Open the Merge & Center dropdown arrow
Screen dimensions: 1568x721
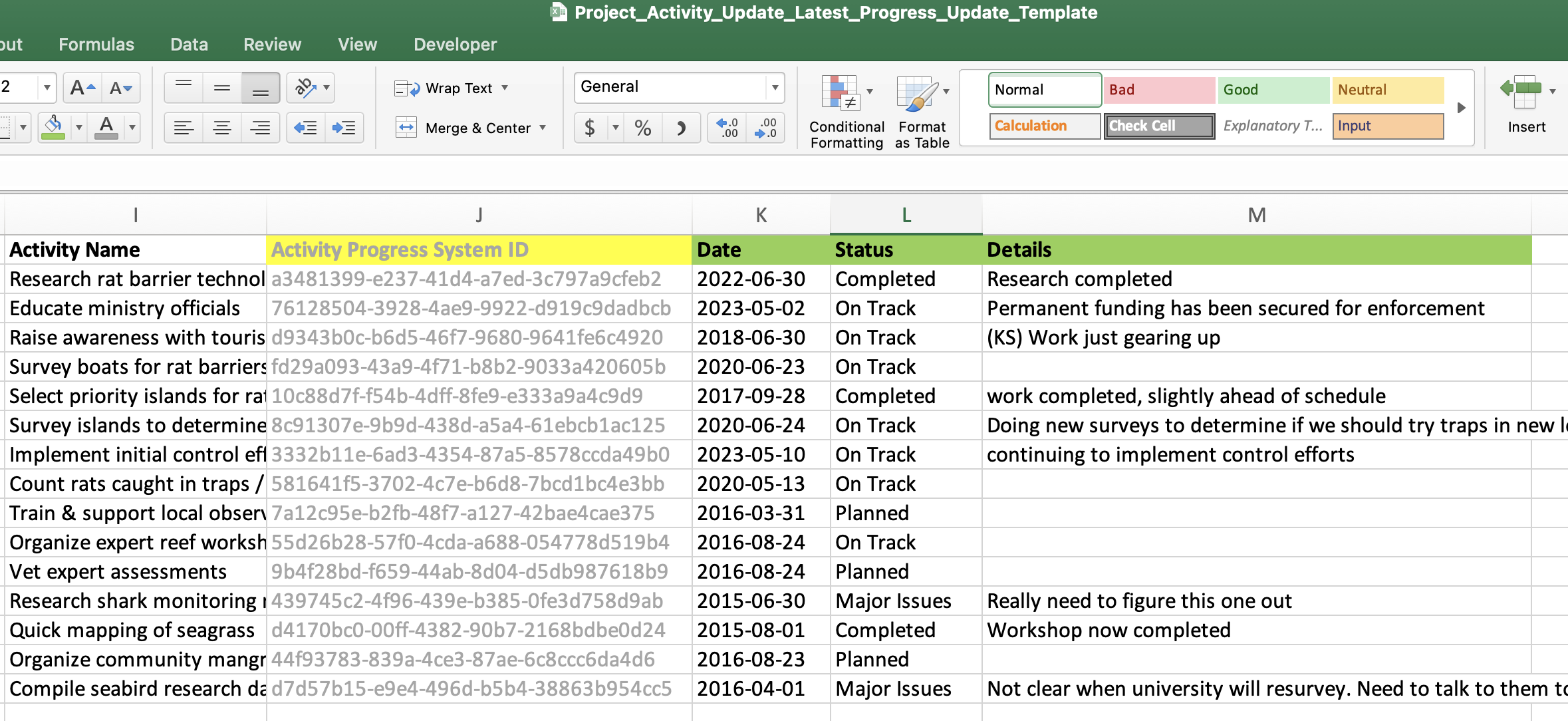point(543,128)
